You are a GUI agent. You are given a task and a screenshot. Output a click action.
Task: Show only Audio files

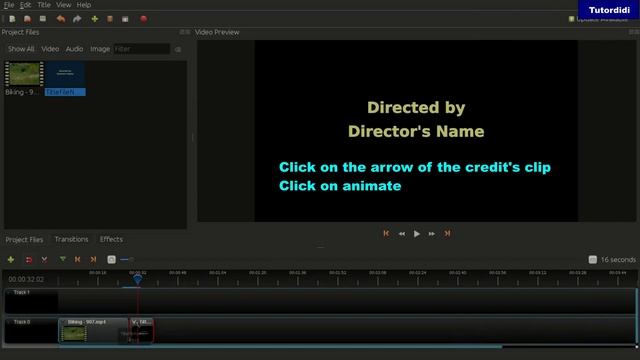tap(74, 49)
